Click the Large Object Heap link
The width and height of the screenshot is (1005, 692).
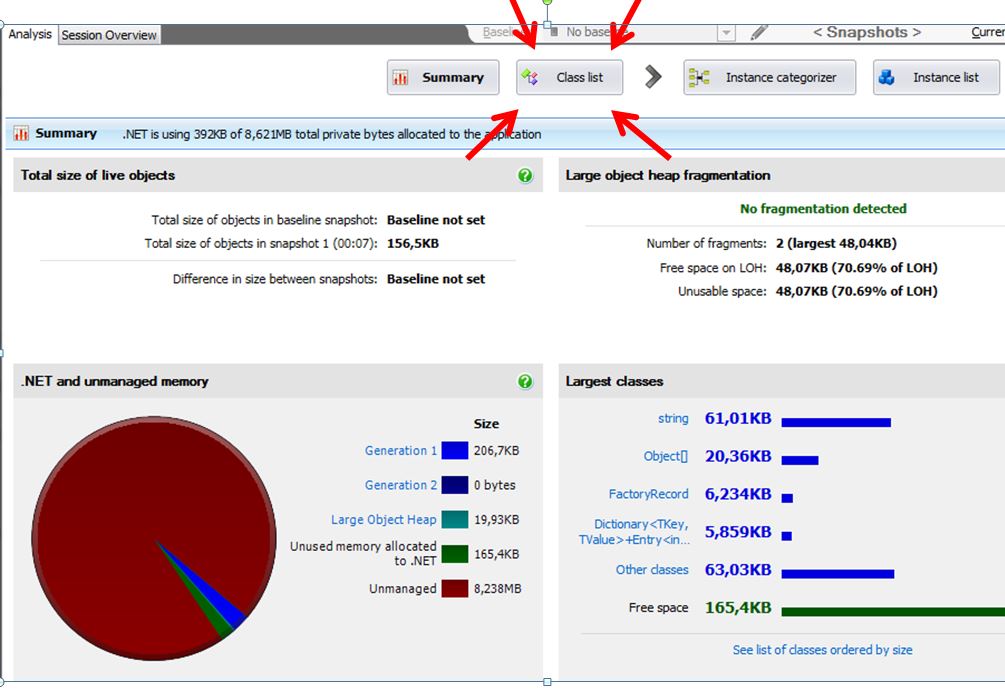[383, 520]
